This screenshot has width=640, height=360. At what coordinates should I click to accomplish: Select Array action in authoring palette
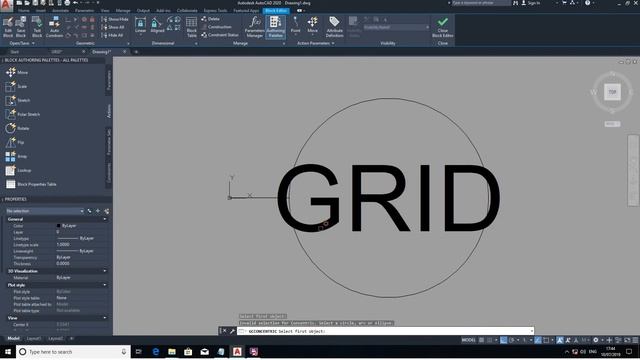click(x=16, y=156)
